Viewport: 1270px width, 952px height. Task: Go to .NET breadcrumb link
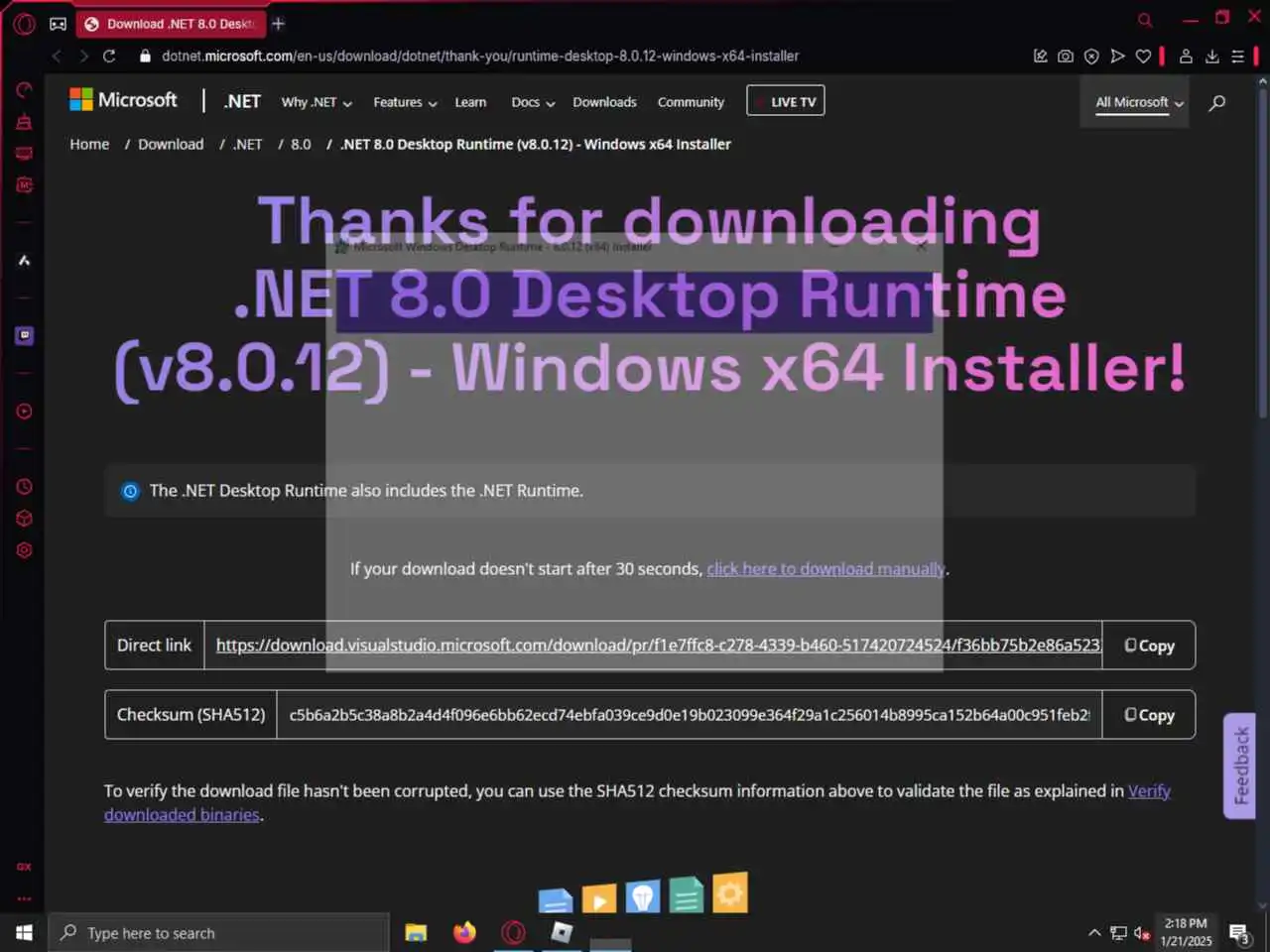[x=247, y=144]
